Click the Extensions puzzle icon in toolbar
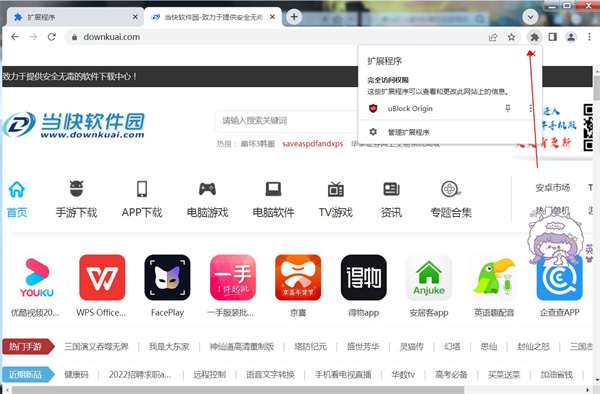 (534, 37)
